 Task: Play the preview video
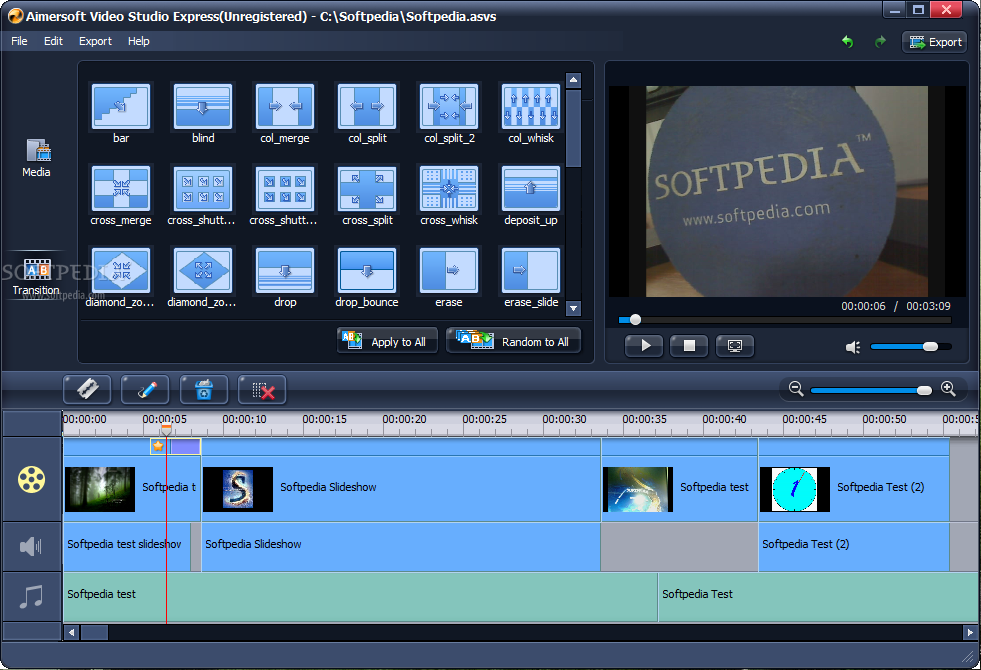tap(644, 345)
